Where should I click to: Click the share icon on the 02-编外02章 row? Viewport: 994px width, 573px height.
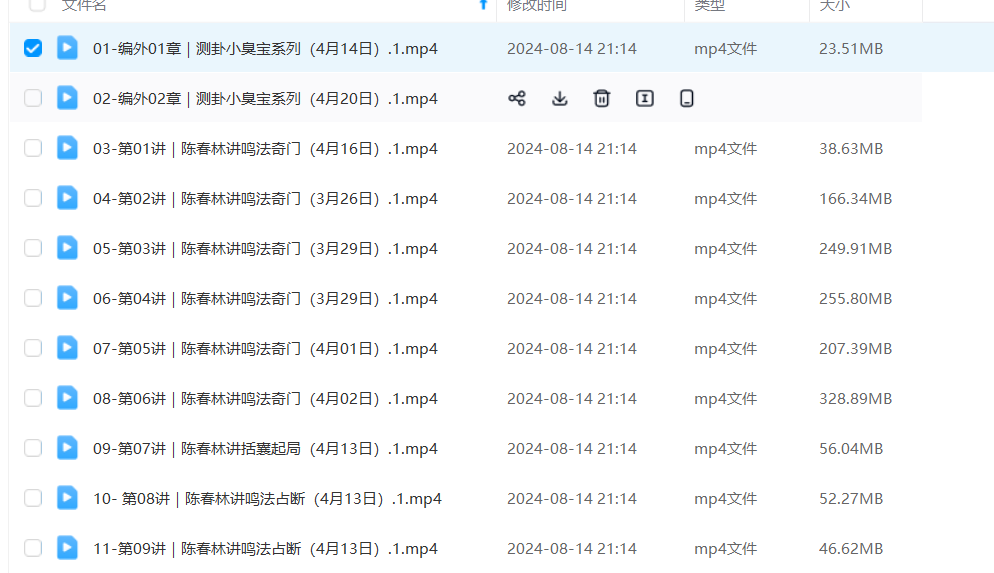click(517, 98)
